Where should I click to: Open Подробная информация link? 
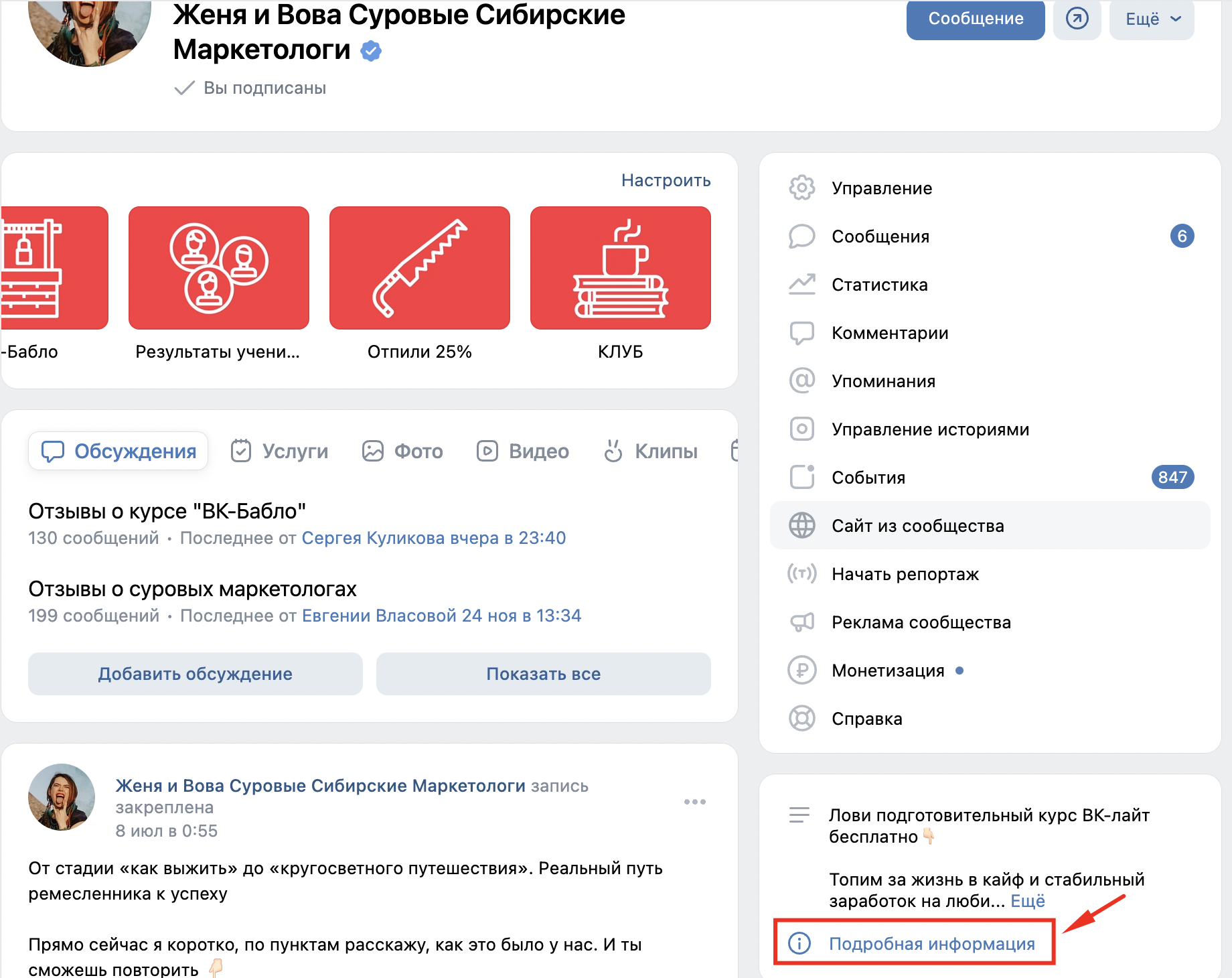tap(932, 943)
